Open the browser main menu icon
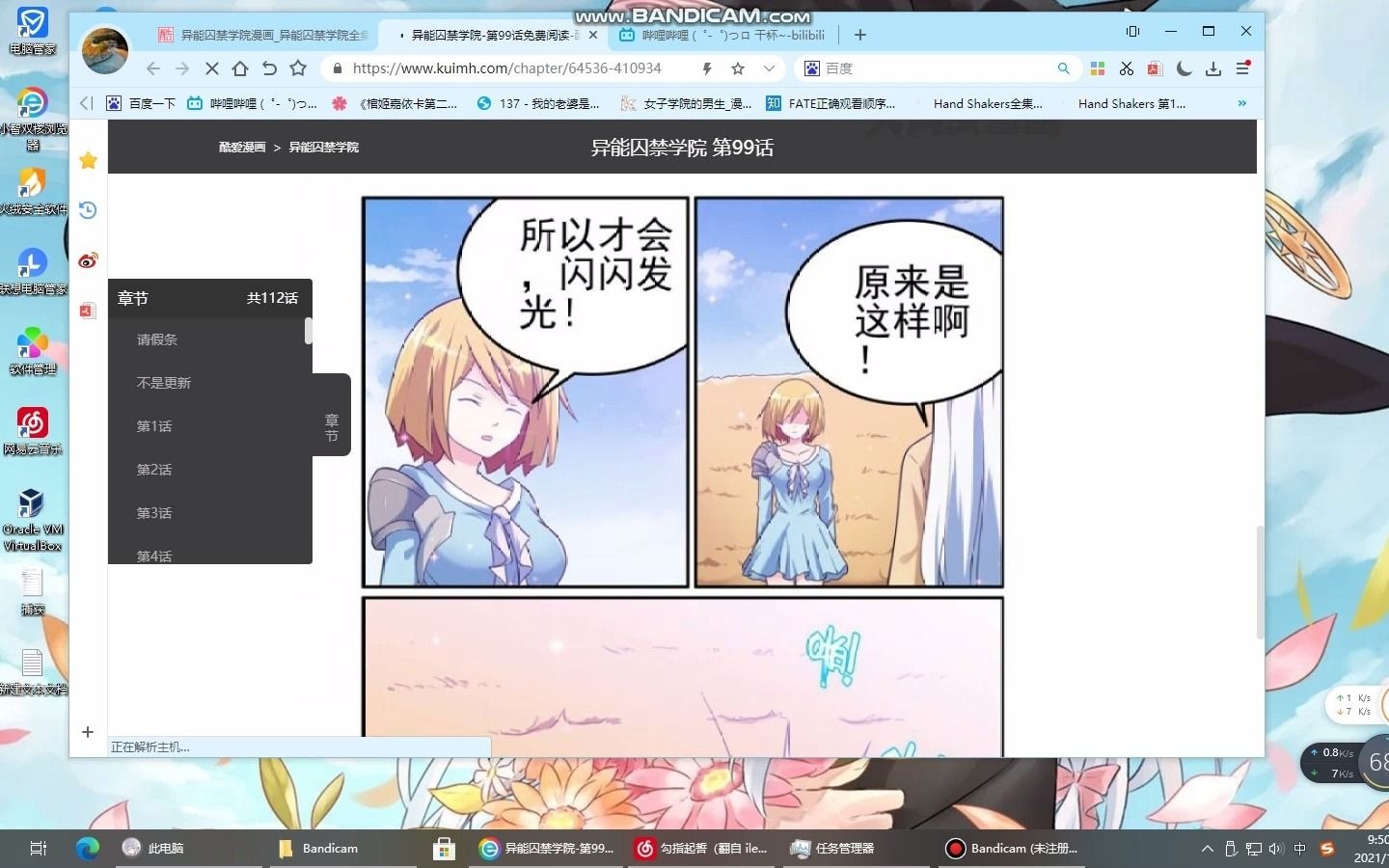1389x868 pixels. pos(1242,68)
